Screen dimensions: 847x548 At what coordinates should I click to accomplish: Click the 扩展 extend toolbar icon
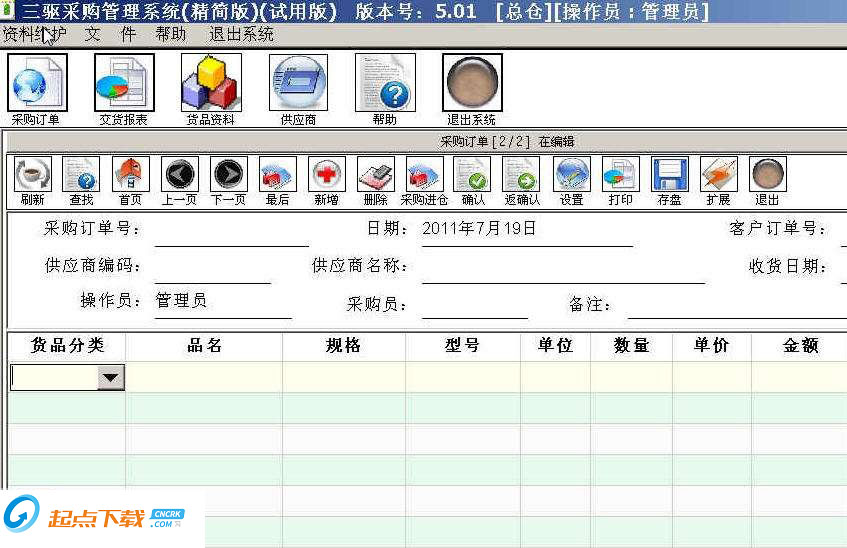pyautogui.click(x=719, y=174)
